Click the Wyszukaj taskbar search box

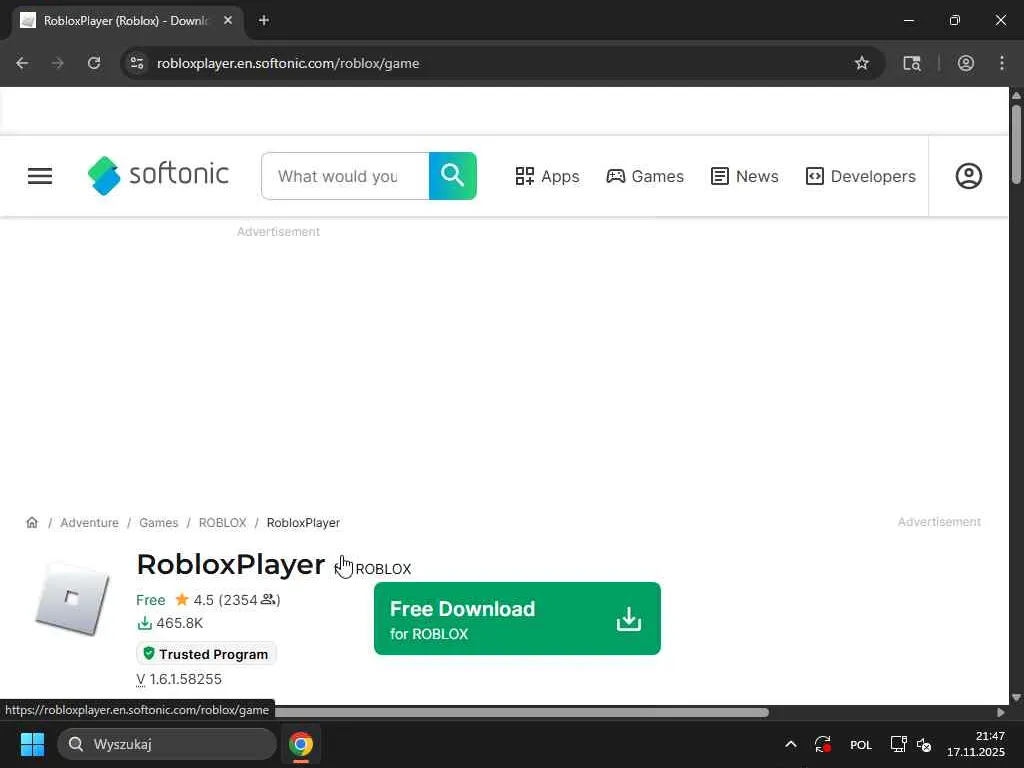167,744
